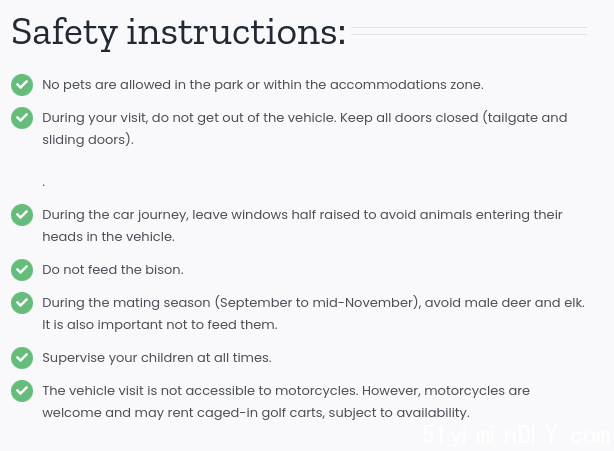The image size is (614, 451).
Task: Click the text 'heads in the vehicle.'
Action: click(x=108, y=237)
